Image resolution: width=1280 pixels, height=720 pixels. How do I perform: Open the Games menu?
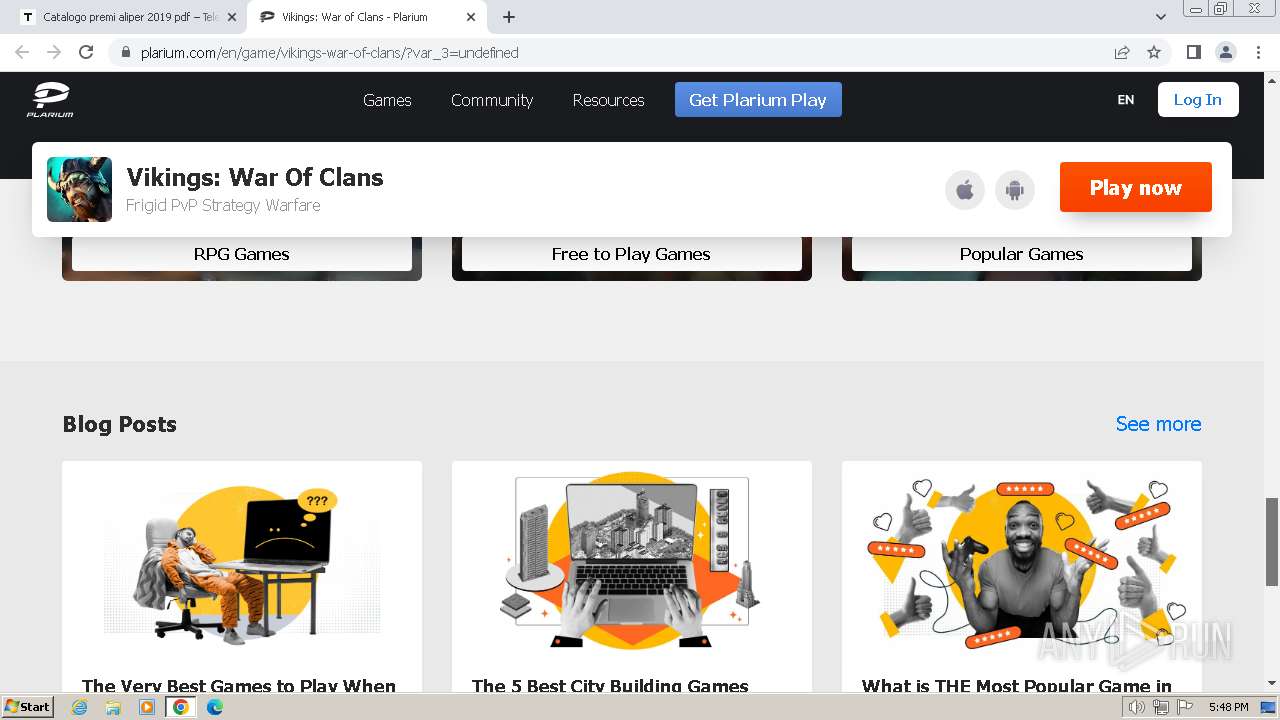point(387,100)
